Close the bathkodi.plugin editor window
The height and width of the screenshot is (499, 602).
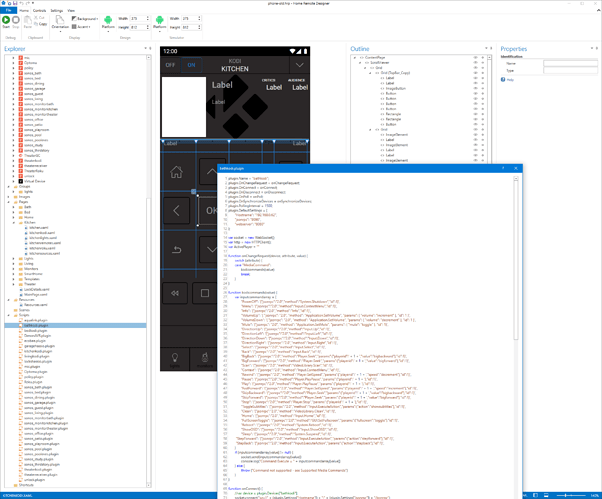tap(516, 168)
